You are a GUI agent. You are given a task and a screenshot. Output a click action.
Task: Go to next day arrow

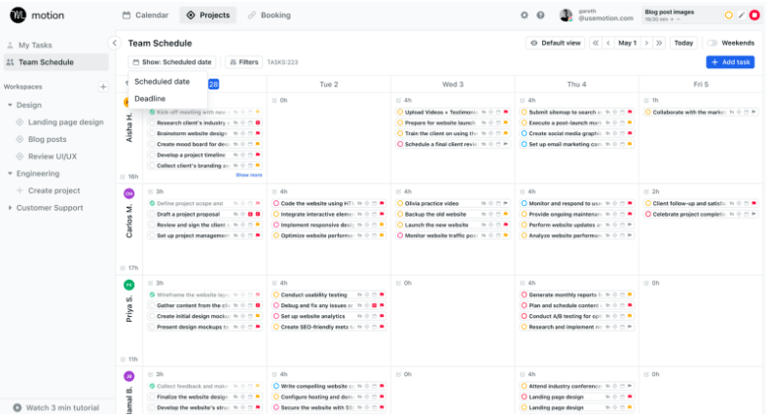coord(647,43)
